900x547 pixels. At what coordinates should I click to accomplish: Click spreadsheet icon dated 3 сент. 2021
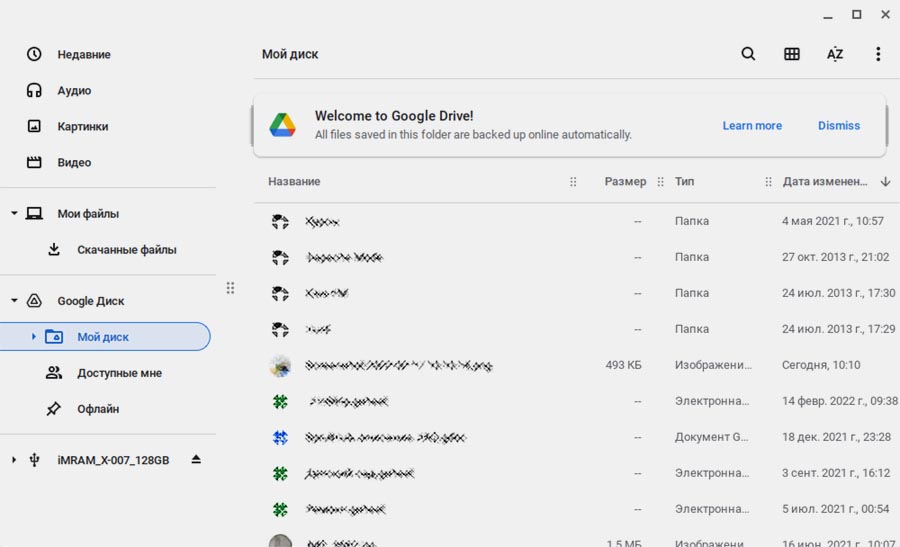280,474
